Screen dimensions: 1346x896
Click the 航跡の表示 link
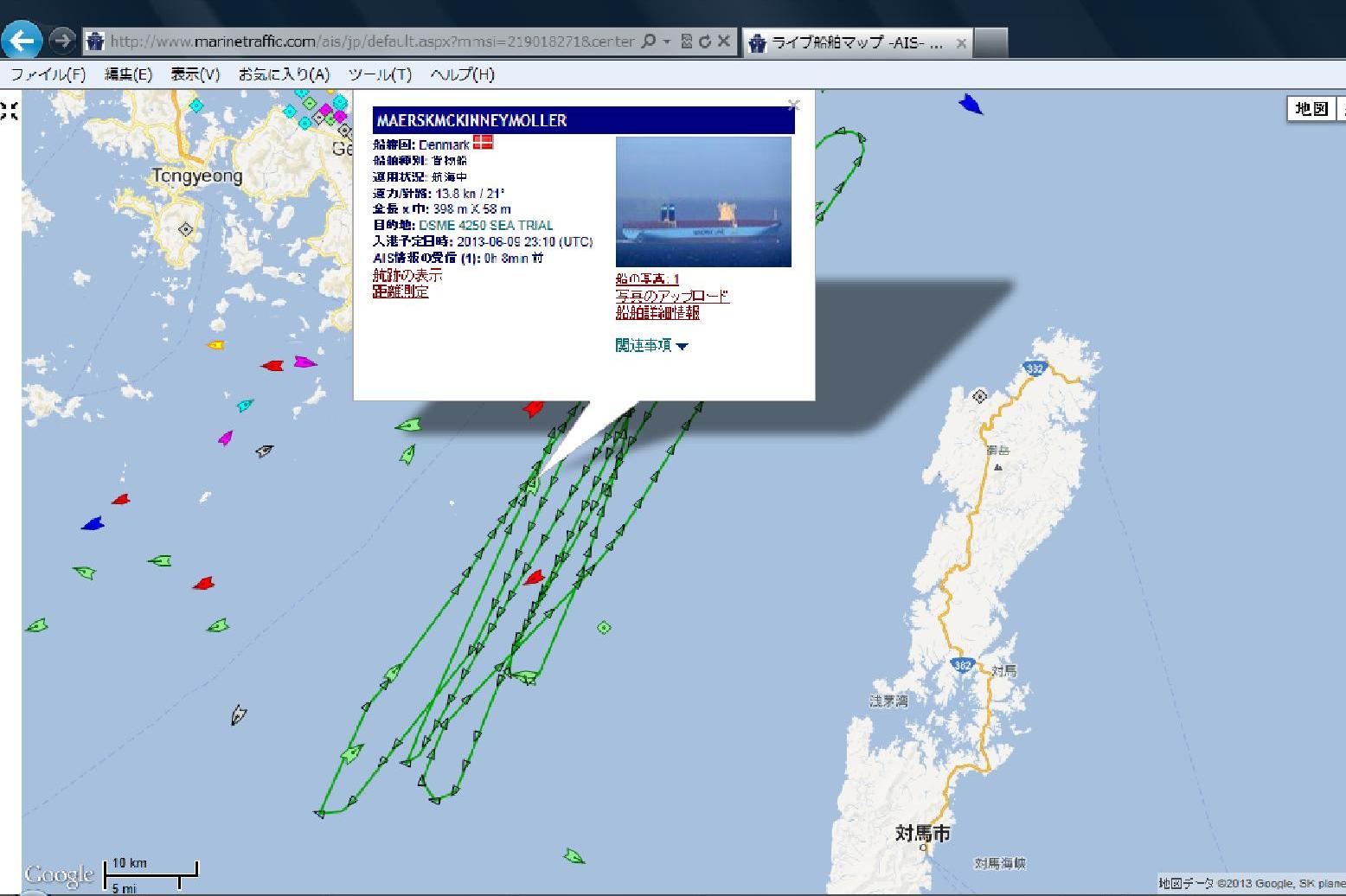[x=407, y=275]
